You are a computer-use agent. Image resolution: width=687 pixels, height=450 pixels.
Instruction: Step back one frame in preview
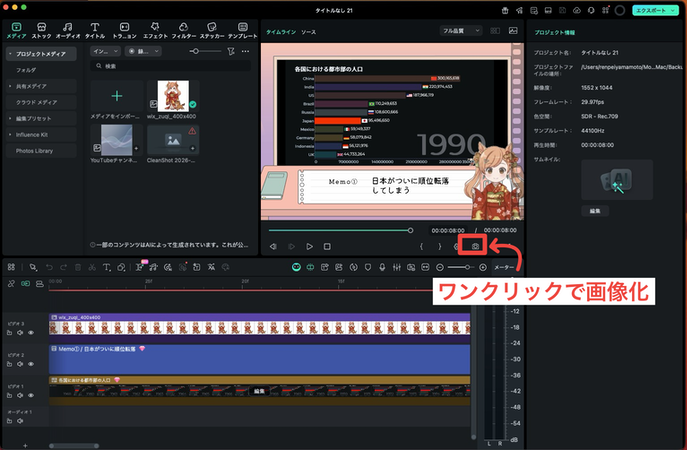click(273, 247)
